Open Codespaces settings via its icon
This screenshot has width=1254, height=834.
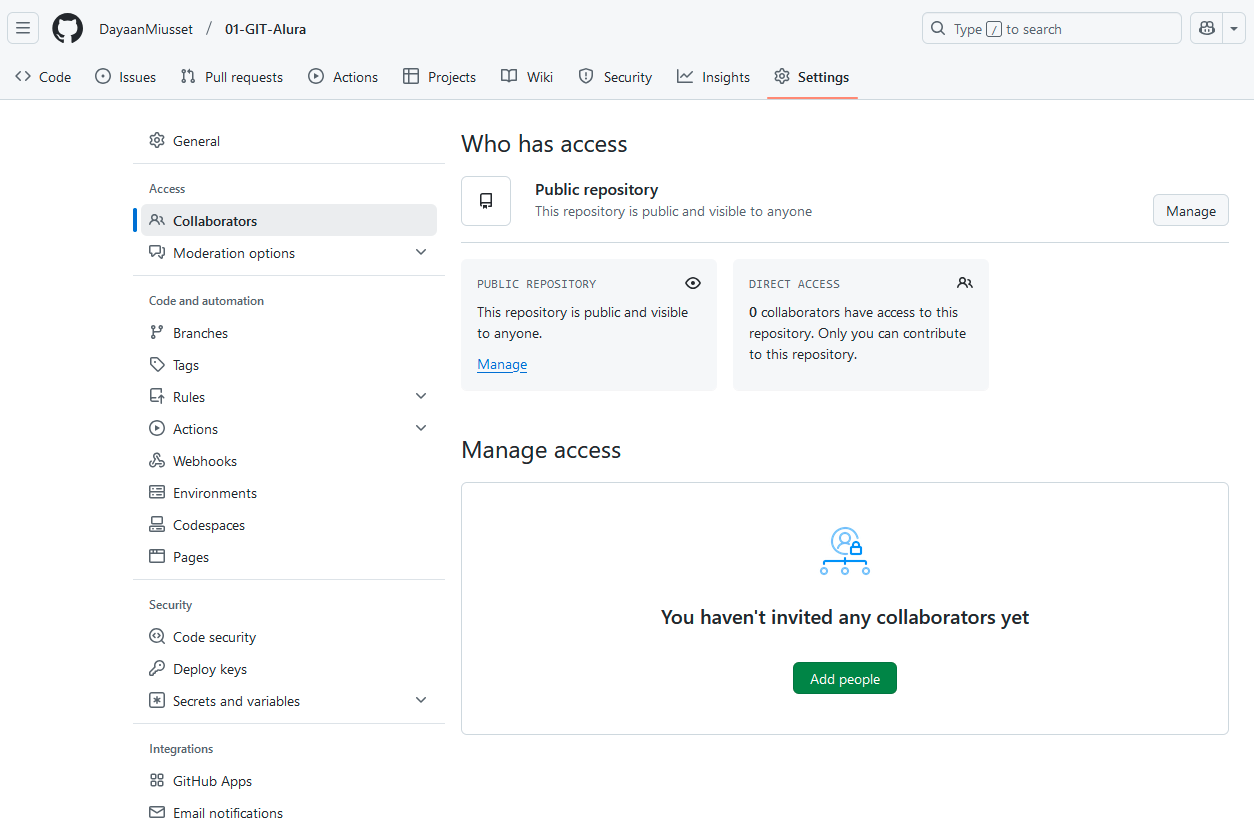click(x=157, y=525)
